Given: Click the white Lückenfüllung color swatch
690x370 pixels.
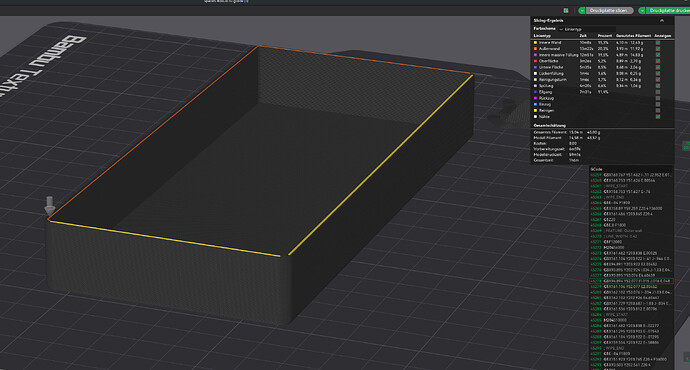Looking at the screenshot, I should click(535, 73).
